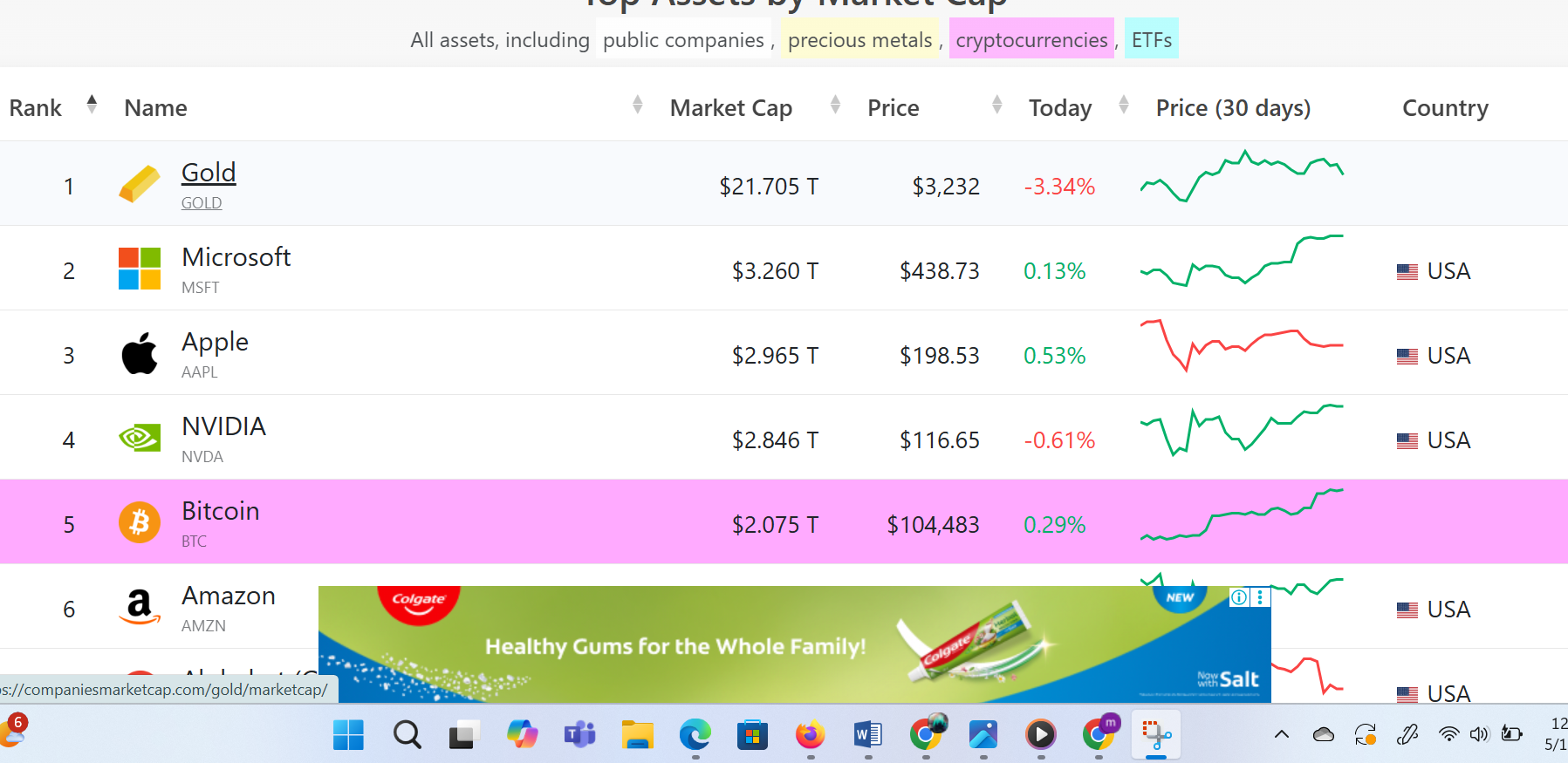Click the Apple logo icon

(x=140, y=353)
